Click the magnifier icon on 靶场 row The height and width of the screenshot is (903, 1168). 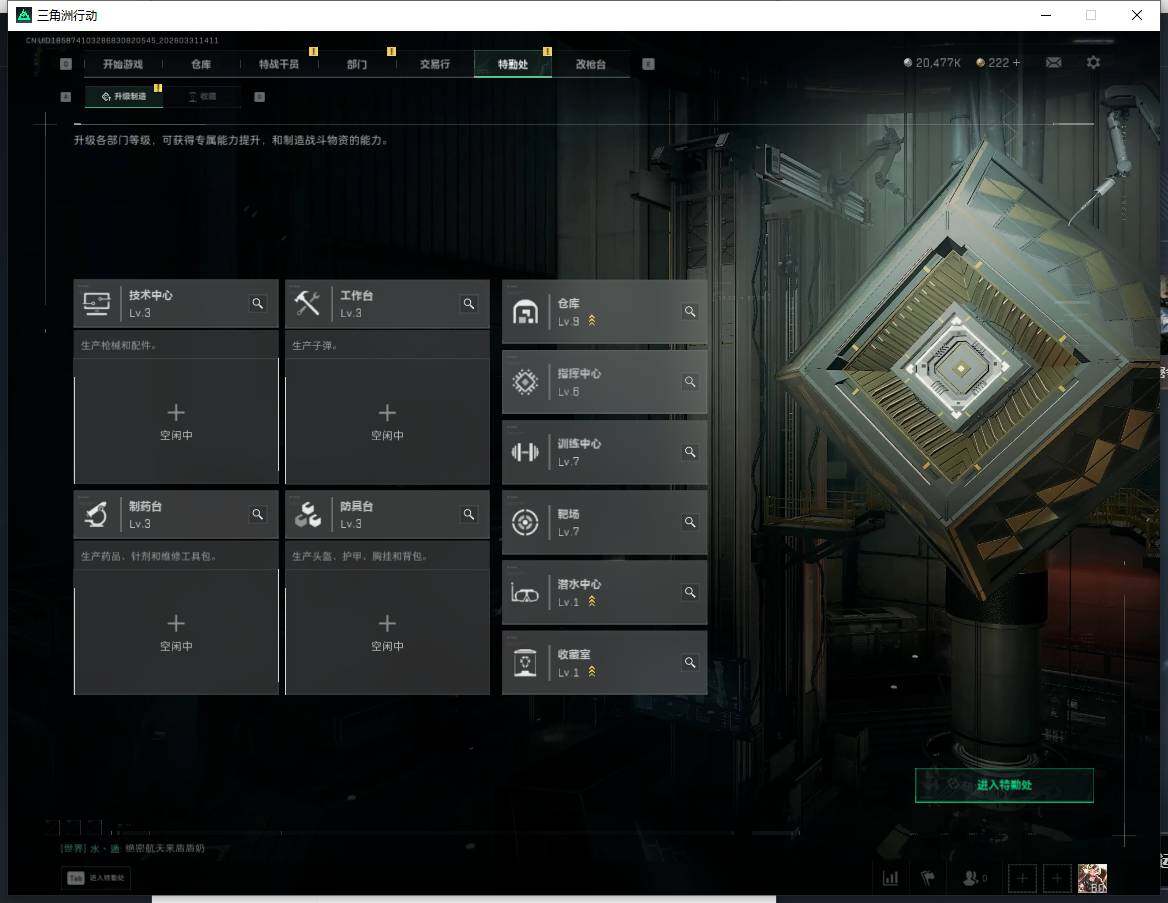690,522
